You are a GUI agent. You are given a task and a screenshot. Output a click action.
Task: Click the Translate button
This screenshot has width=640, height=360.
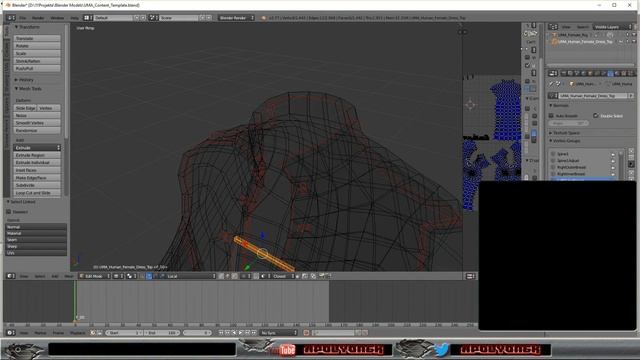click(37, 38)
